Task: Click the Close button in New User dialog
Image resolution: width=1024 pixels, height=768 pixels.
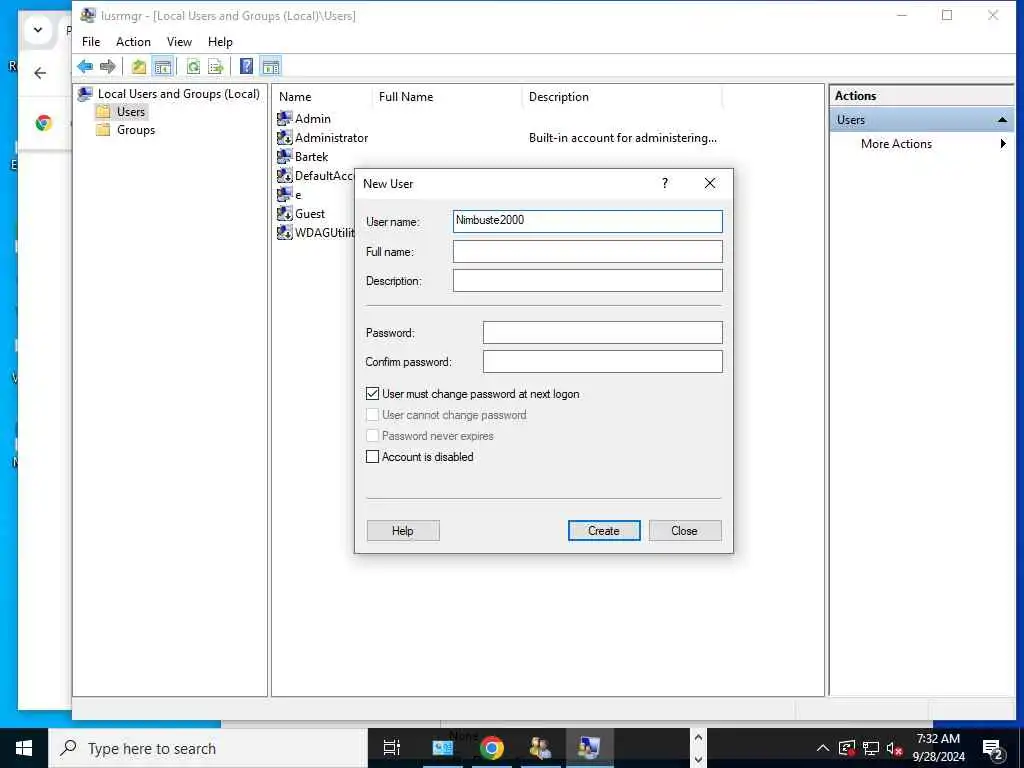Action: tap(685, 531)
